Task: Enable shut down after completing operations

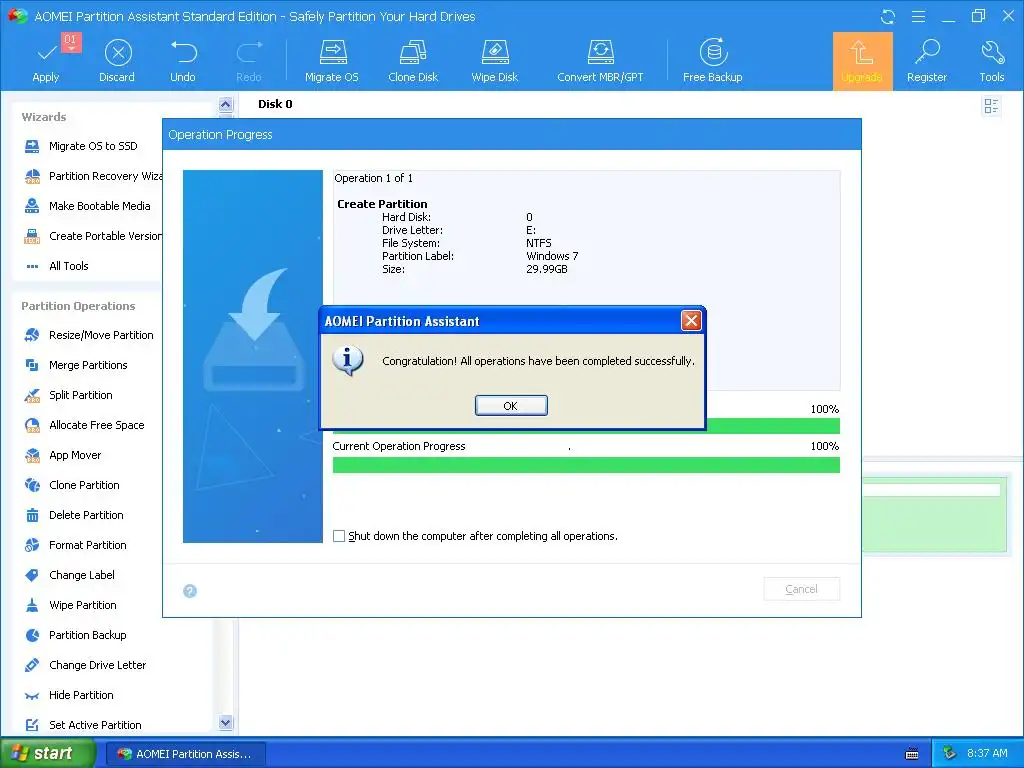Action: [339, 536]
